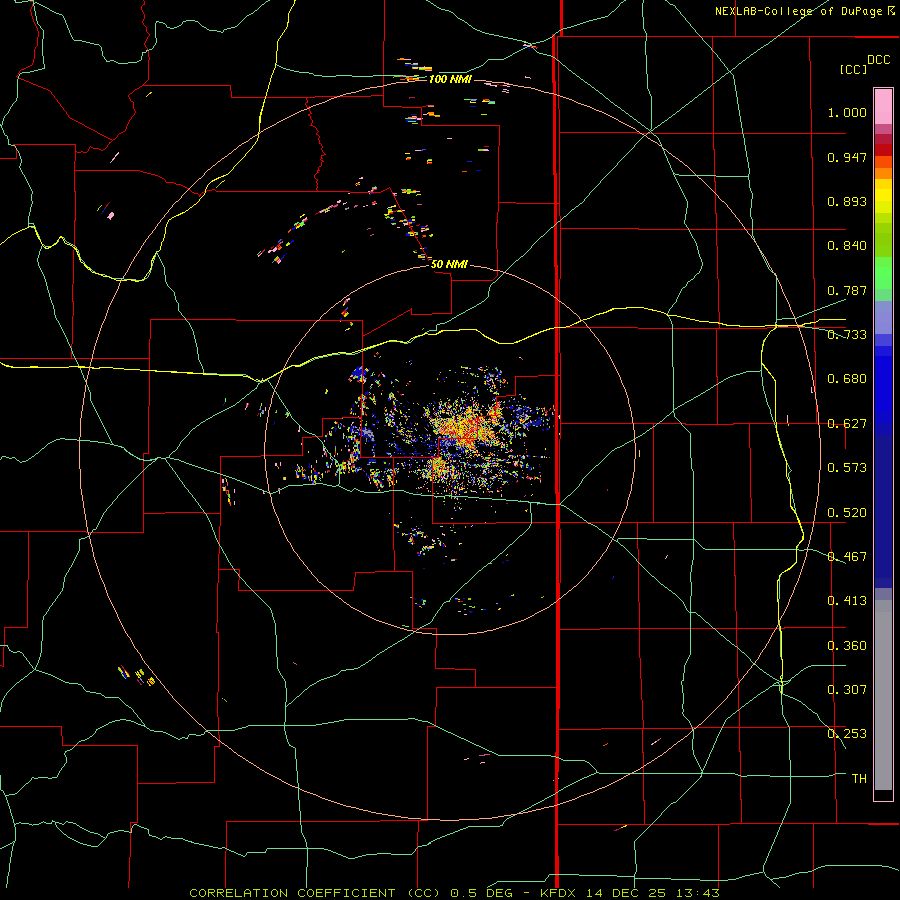Screen dimensions: 900x900
Task: Click the '50 NMI' range ring label
Action: point(449,264)
